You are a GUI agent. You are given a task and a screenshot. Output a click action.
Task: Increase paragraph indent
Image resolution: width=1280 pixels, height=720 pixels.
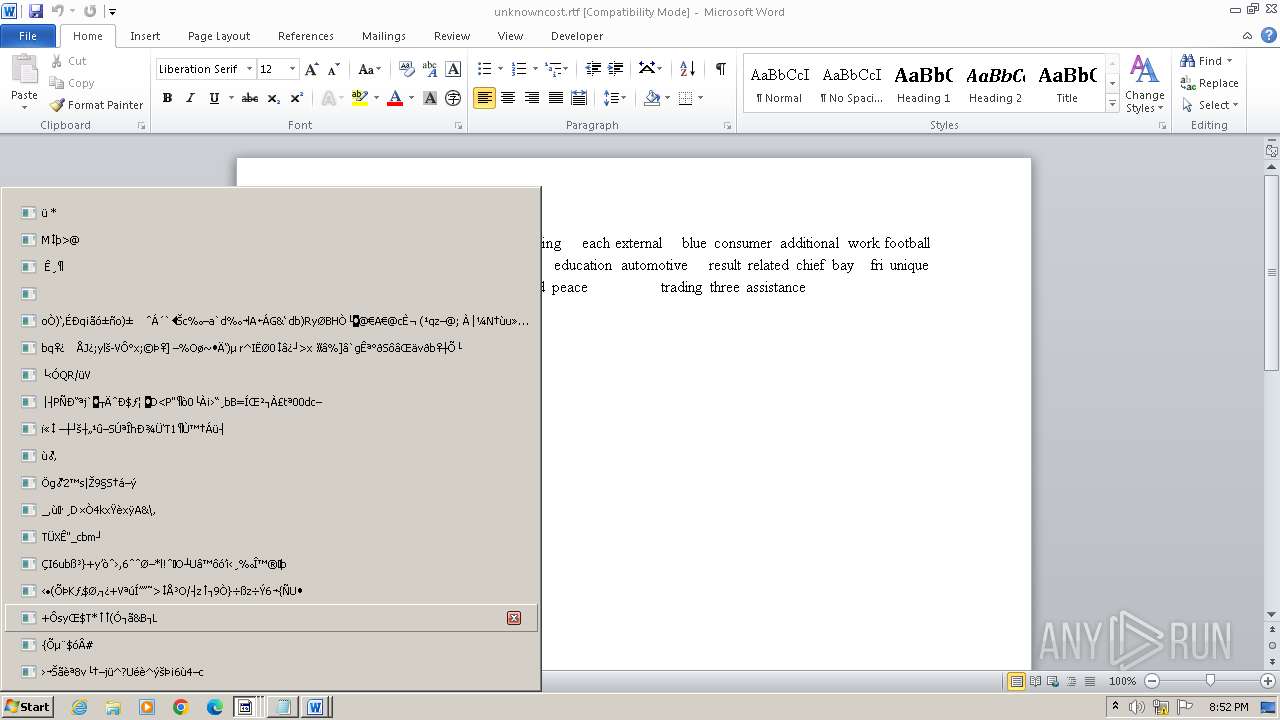[x=616, y=69]
